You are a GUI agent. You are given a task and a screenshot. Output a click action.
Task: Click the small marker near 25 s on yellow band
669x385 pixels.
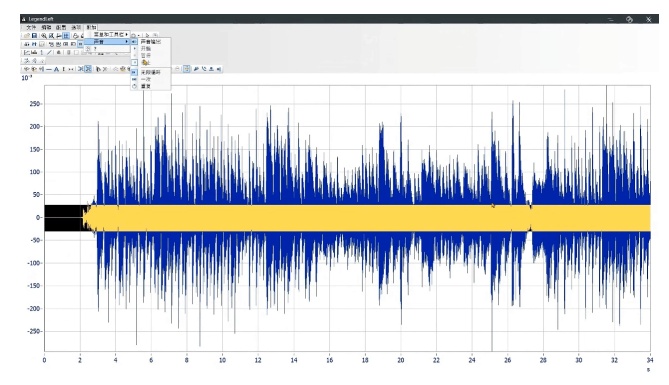[493, 206]
